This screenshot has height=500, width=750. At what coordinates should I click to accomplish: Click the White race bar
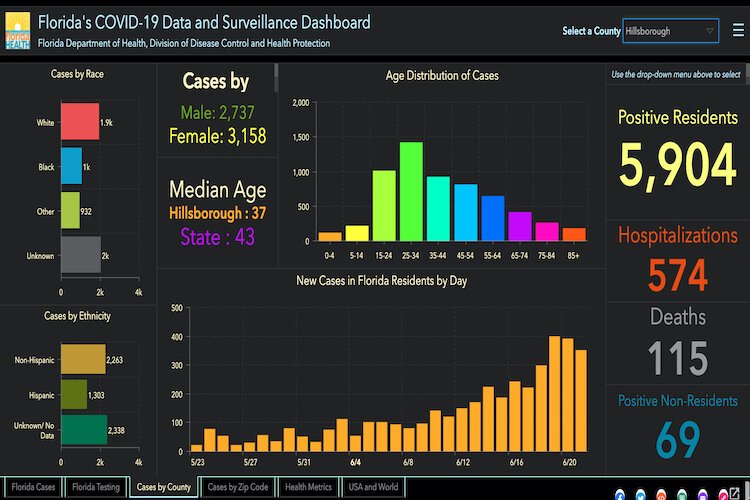(x=80, y=122)
